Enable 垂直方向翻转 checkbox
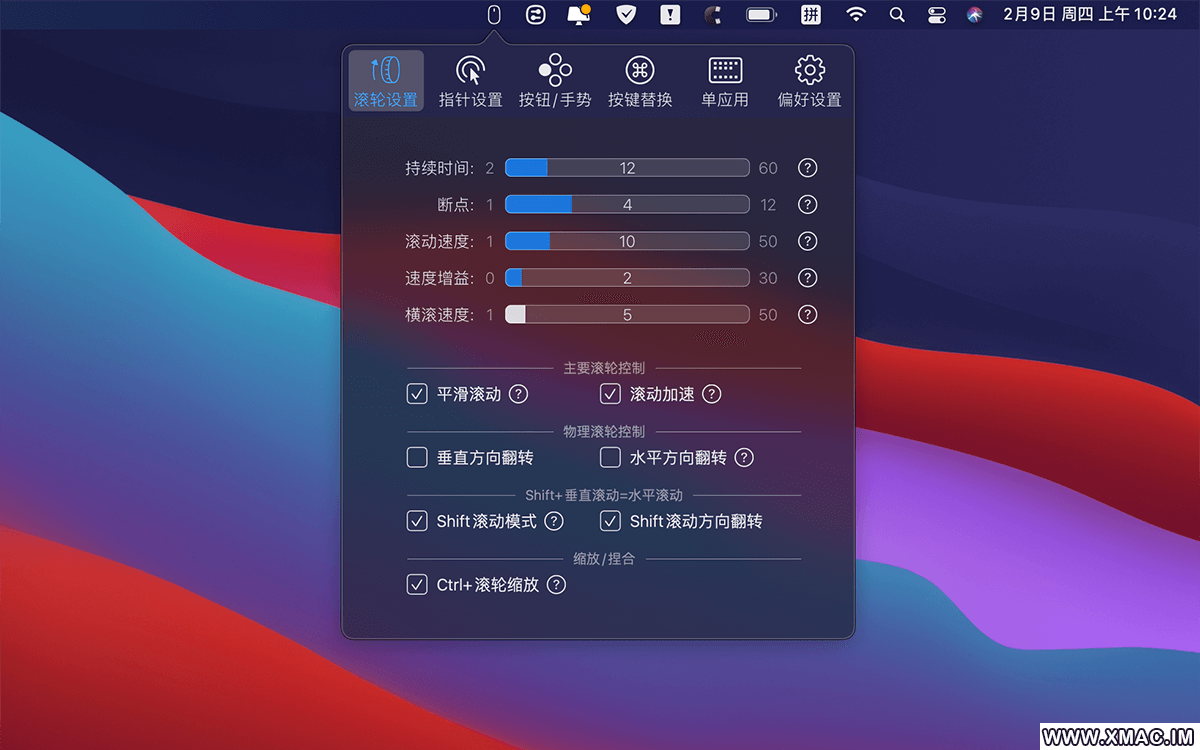 pyautogui.click(x=417, y=458)
